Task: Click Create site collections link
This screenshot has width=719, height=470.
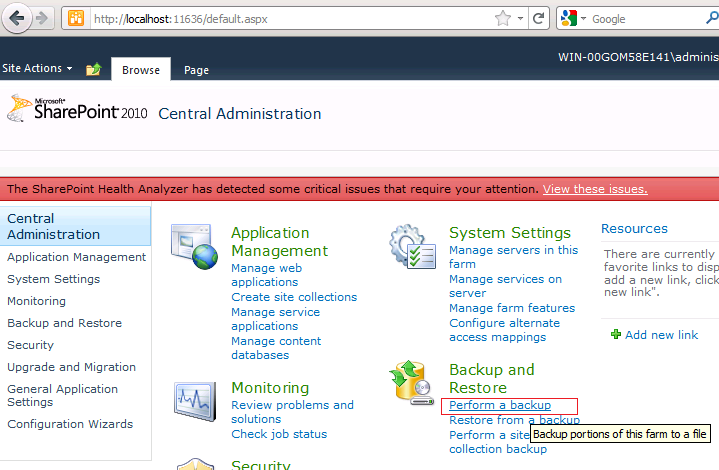Action: 294,297
